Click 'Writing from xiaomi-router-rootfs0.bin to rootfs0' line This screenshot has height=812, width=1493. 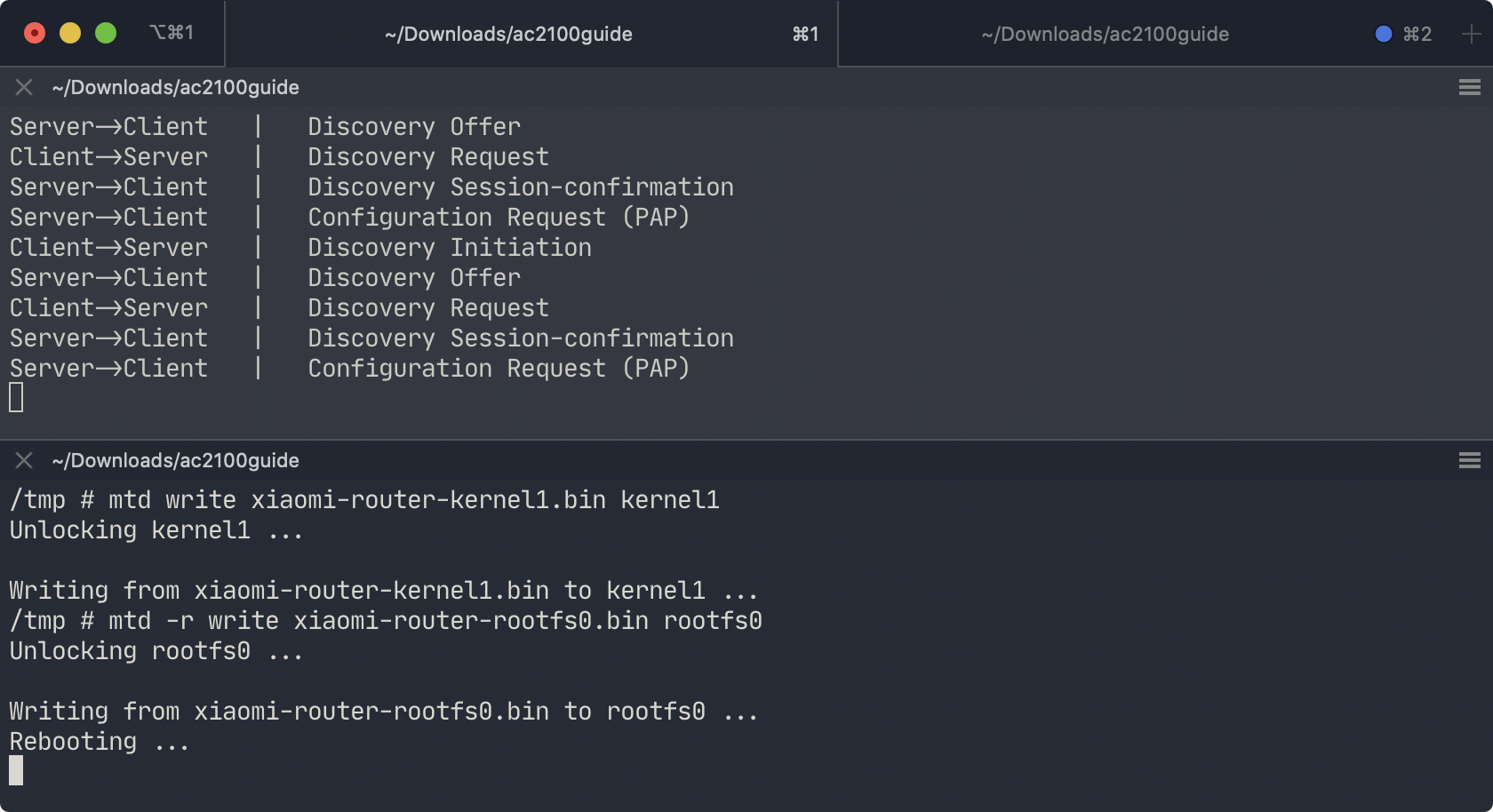[x=384, y=711]
